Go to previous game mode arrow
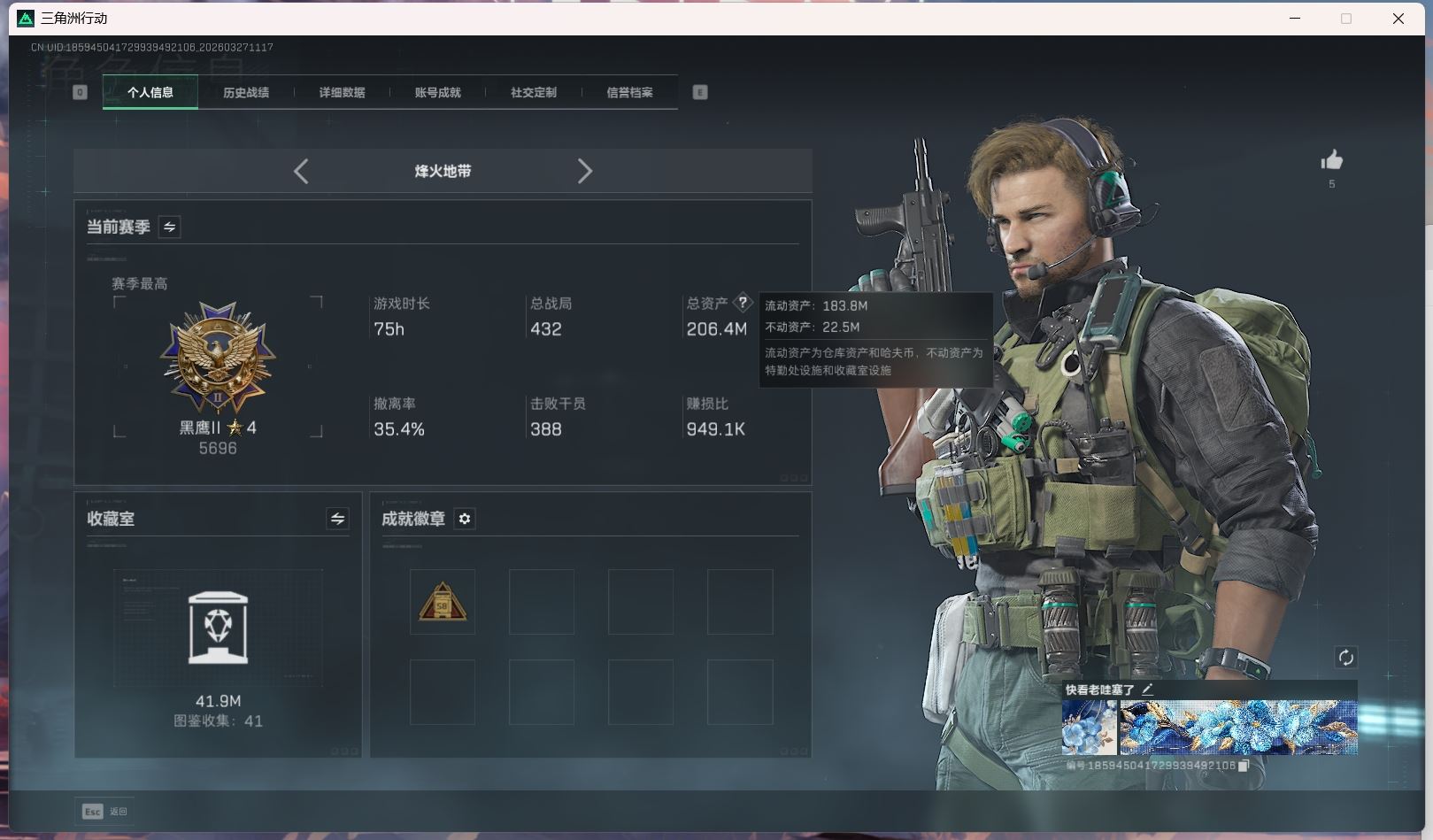The width and height of the screenshot is (1433, 840). [x=301, y=171]
